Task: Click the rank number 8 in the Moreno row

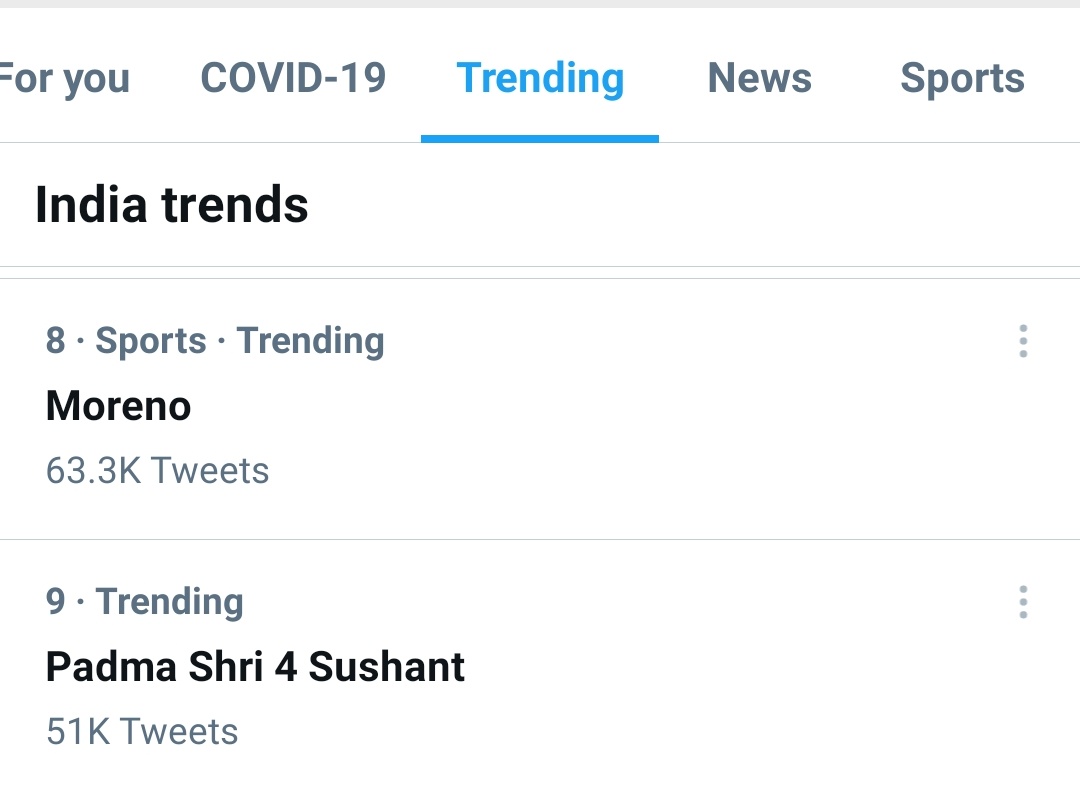Action: [x=55, y=341]
